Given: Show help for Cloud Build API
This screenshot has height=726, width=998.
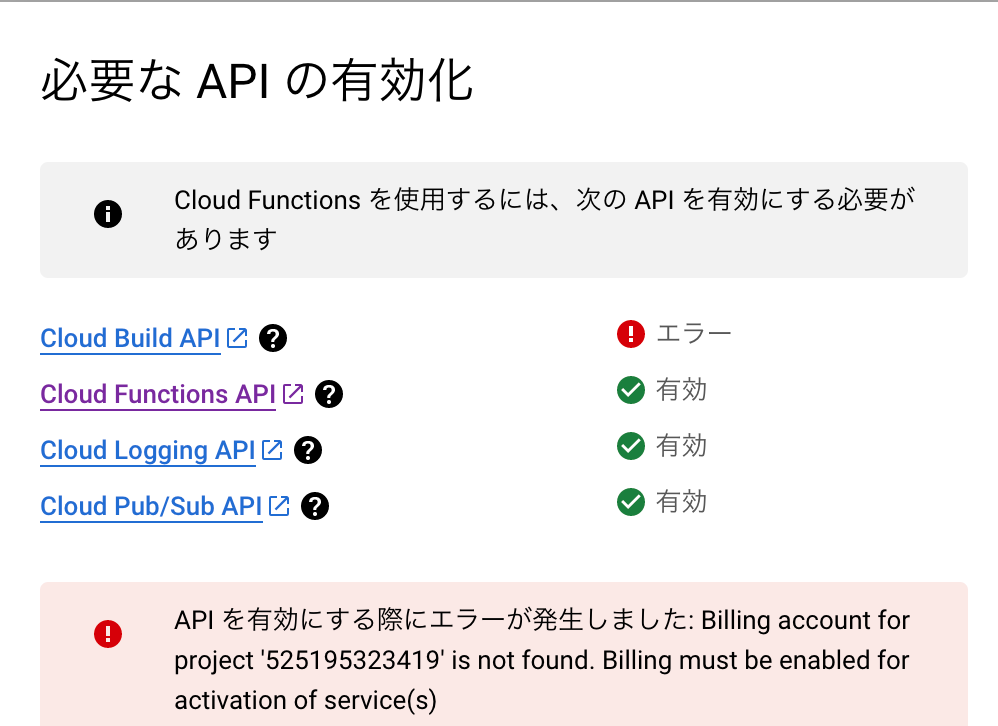Looking at the screenshot, I should [x=273, y=339].
